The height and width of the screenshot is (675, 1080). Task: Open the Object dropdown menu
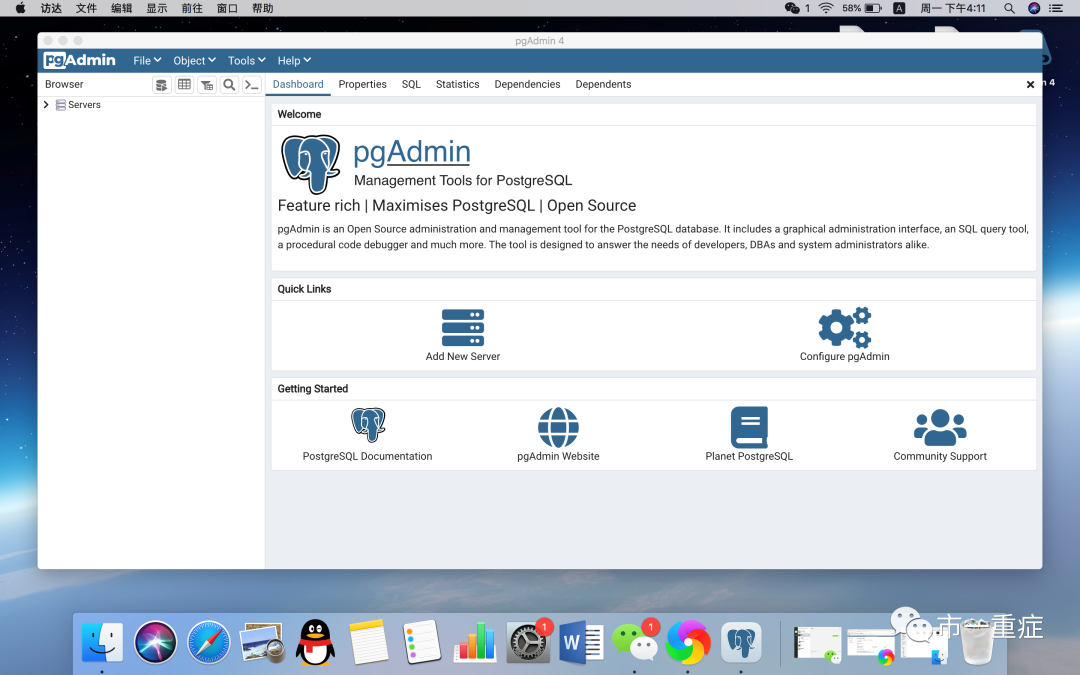tap(194, 61)
